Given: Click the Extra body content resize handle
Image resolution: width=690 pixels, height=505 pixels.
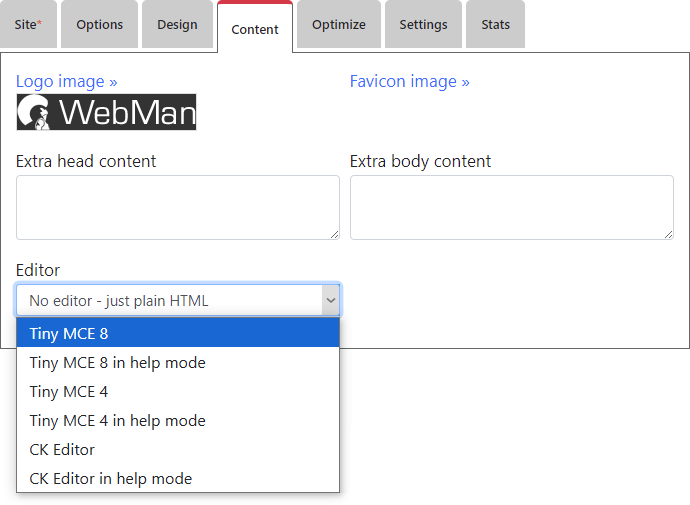Looking at the screenshot, I should point(668,235).
